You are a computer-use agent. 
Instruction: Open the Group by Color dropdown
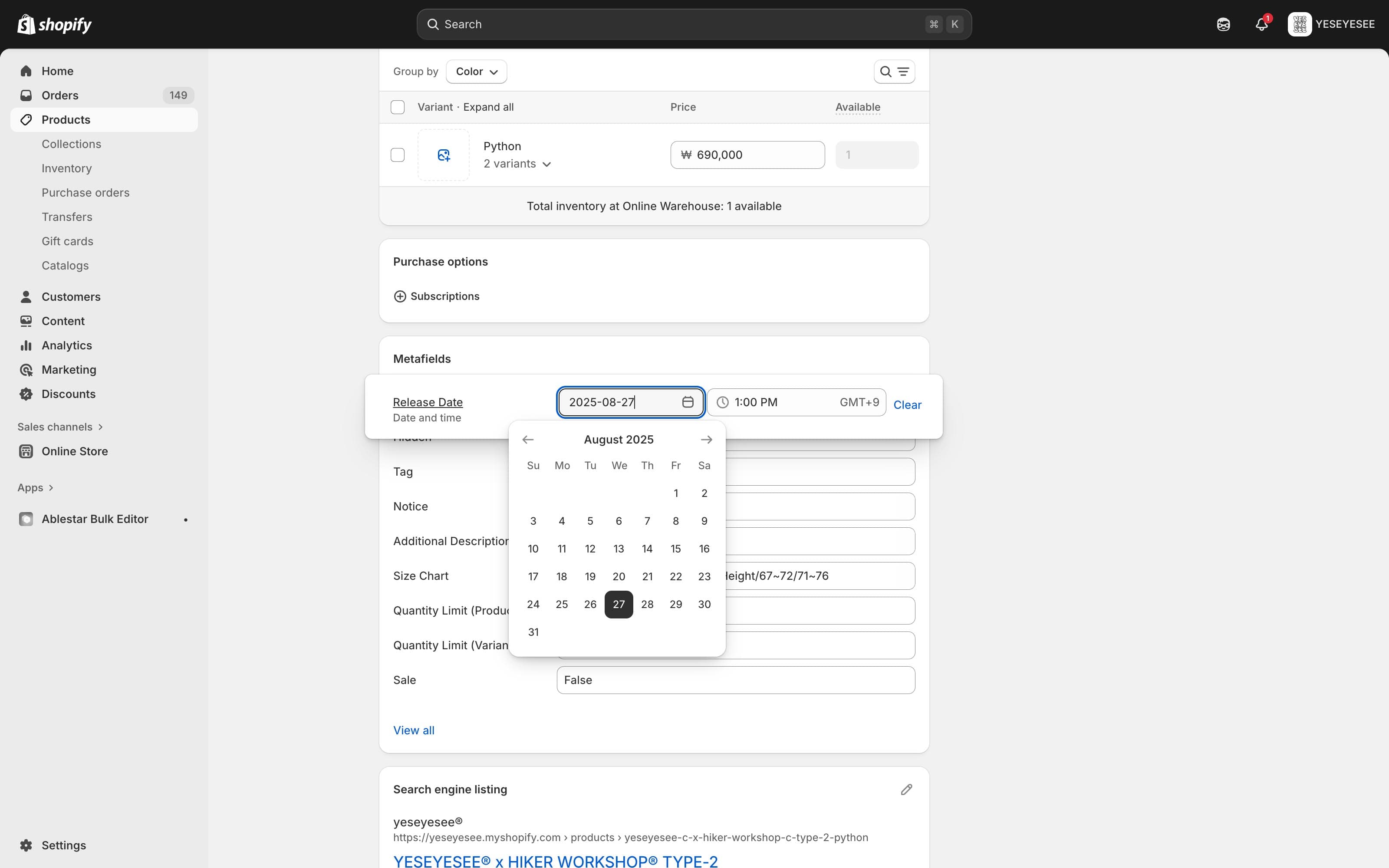point(476,72)
